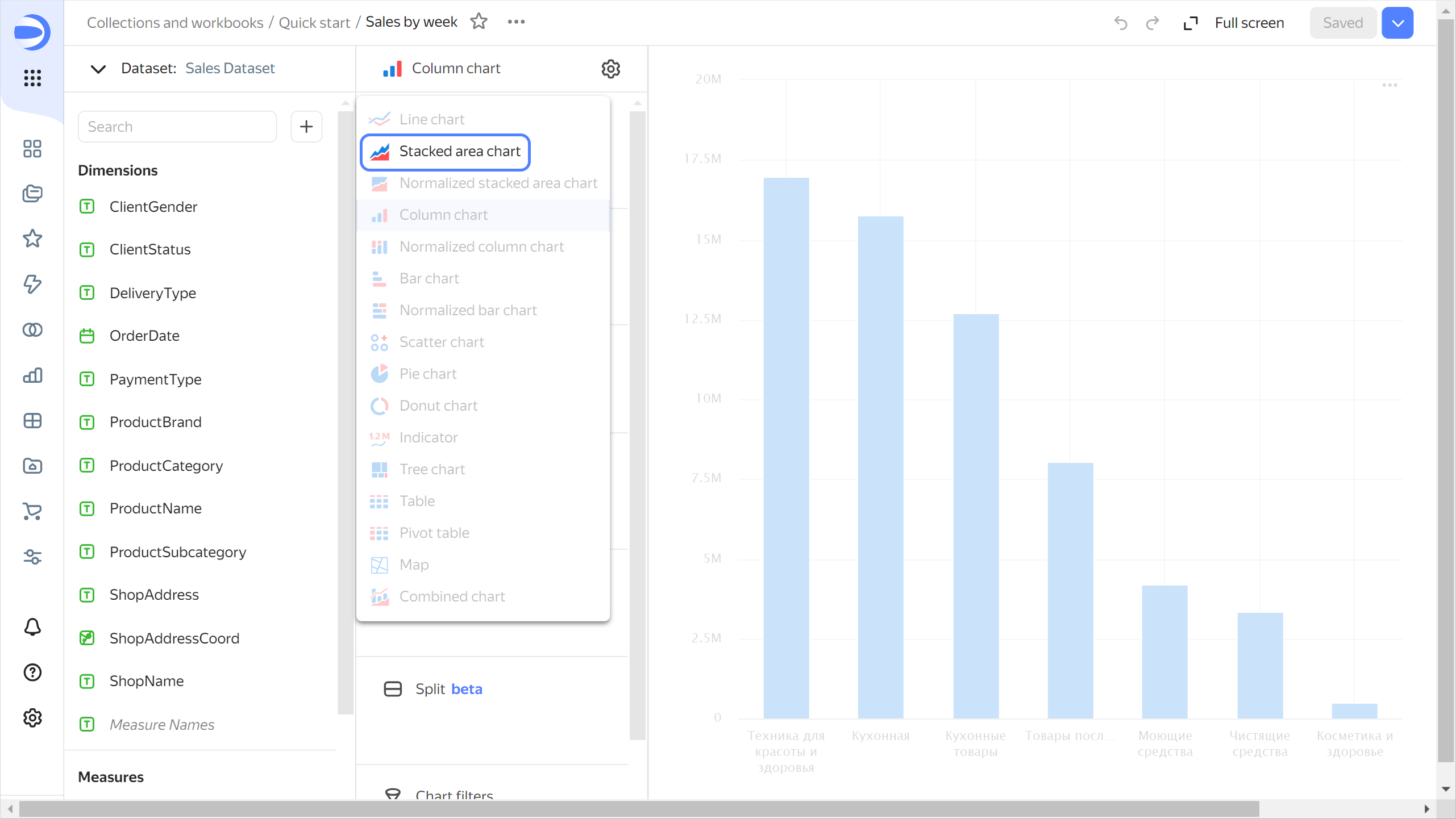Open the Sales Dataset link
Image resolution: width=1456 pixels, height=819 pixels.
(230, 69)
